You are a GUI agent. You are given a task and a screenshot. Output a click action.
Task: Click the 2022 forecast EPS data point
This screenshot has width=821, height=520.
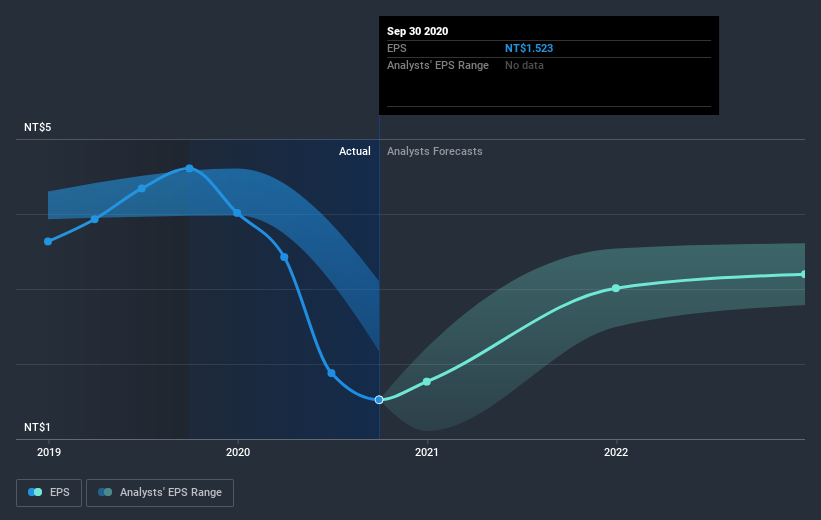point(616,288)
